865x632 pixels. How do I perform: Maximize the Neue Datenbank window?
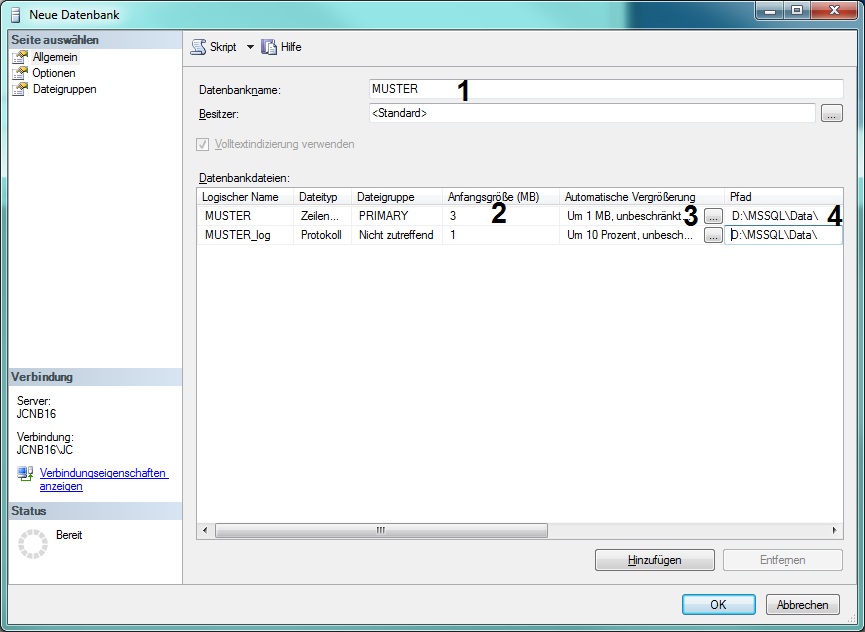coord(797,10)
